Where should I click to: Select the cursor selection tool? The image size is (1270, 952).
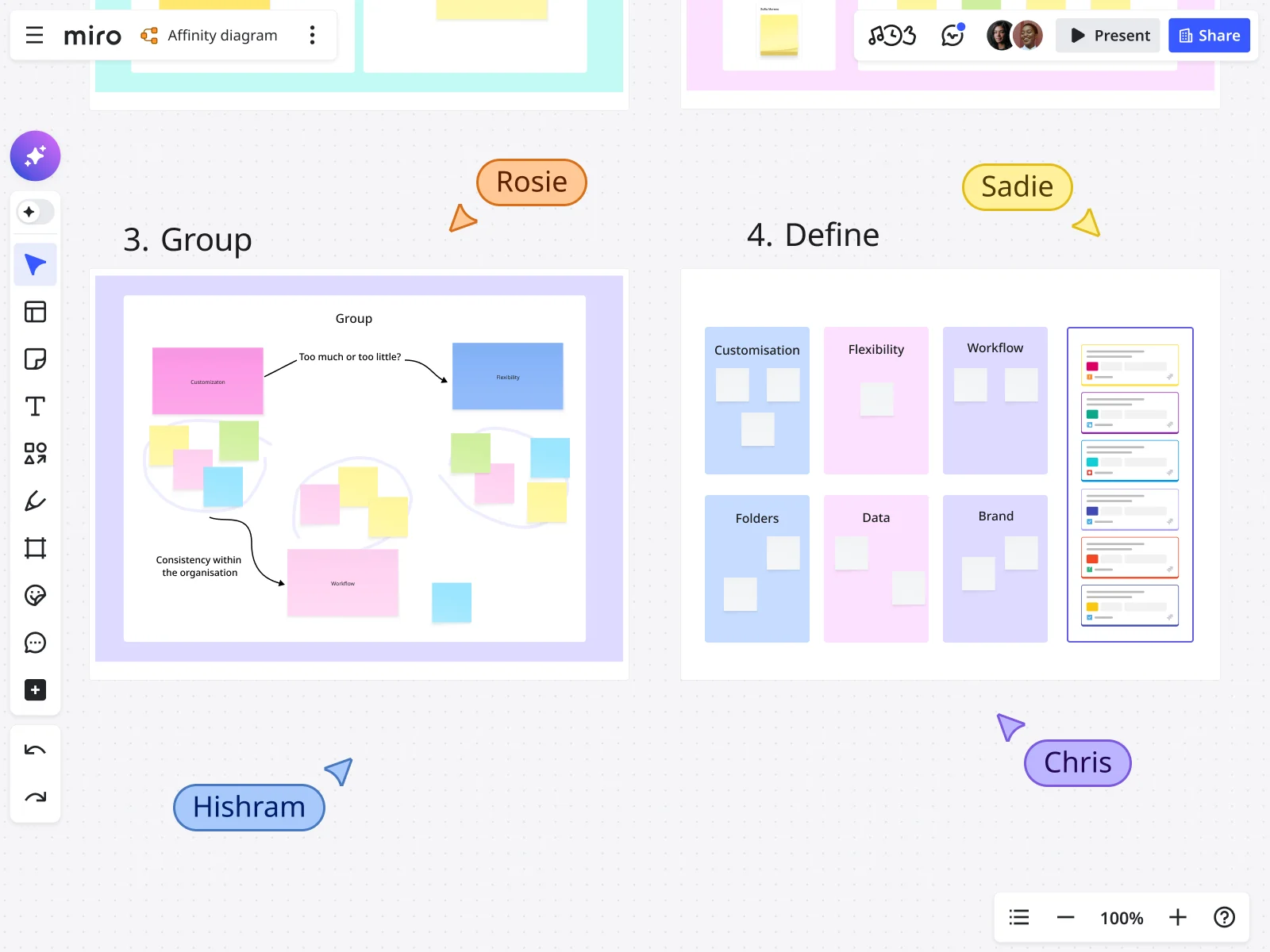[35, 263]
